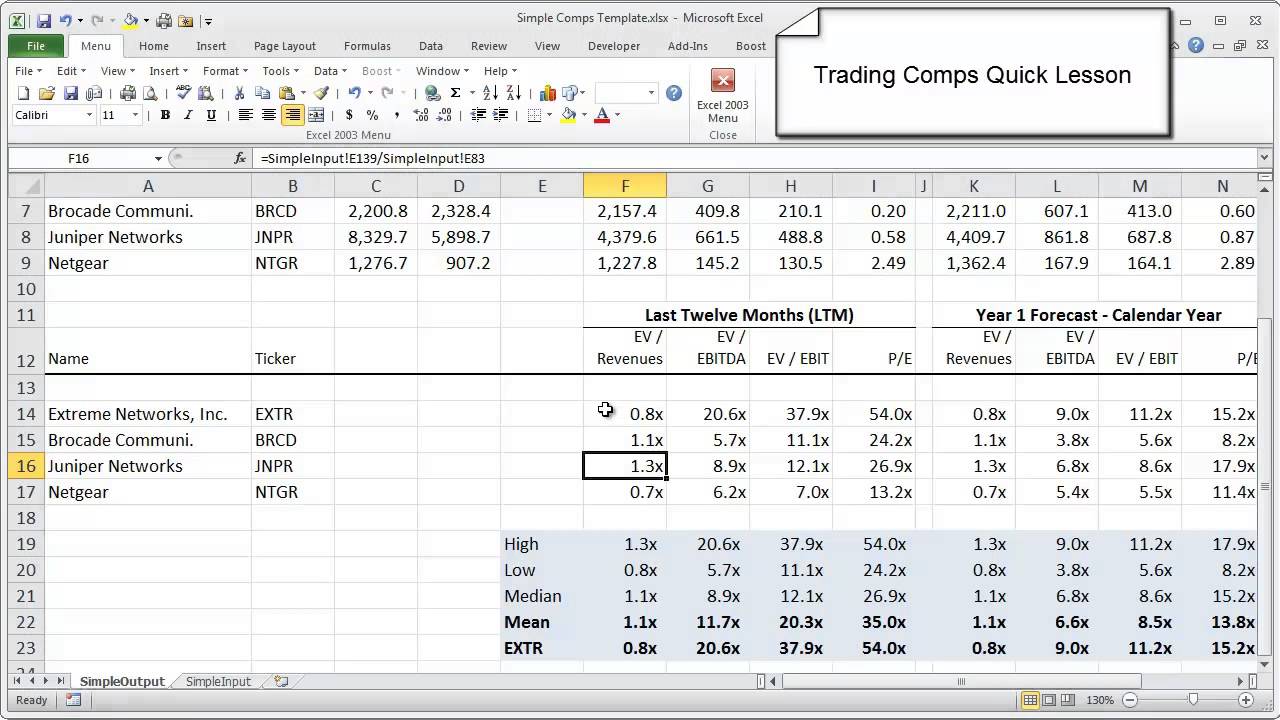
Task: Click the Format Painter brush icon
Action: [x=320, y=93]
